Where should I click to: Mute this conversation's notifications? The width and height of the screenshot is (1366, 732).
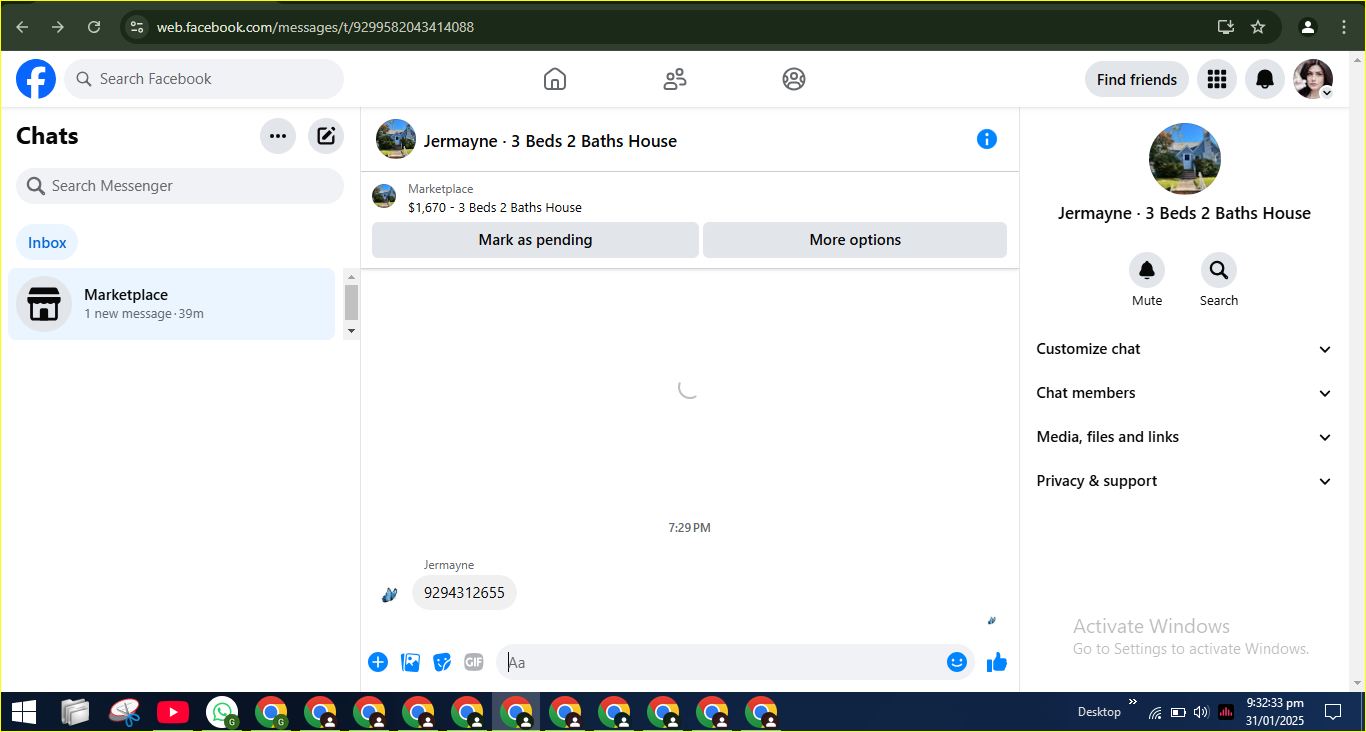[x=1147, y=270]
